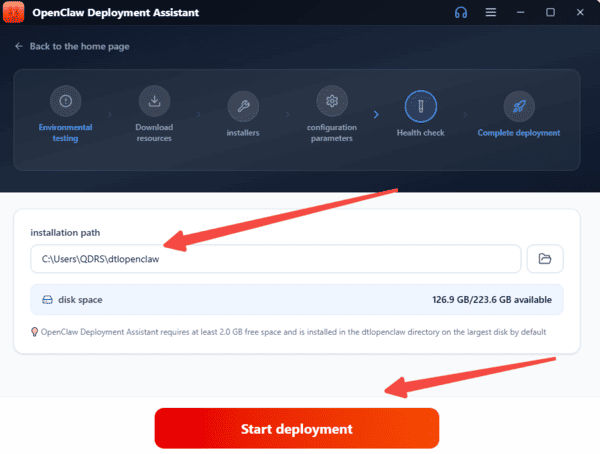Image resolution: width=600 pixels, height=454 pixels.
Task: Open the hamburger menu in title bar
Action: coord(491,12)
